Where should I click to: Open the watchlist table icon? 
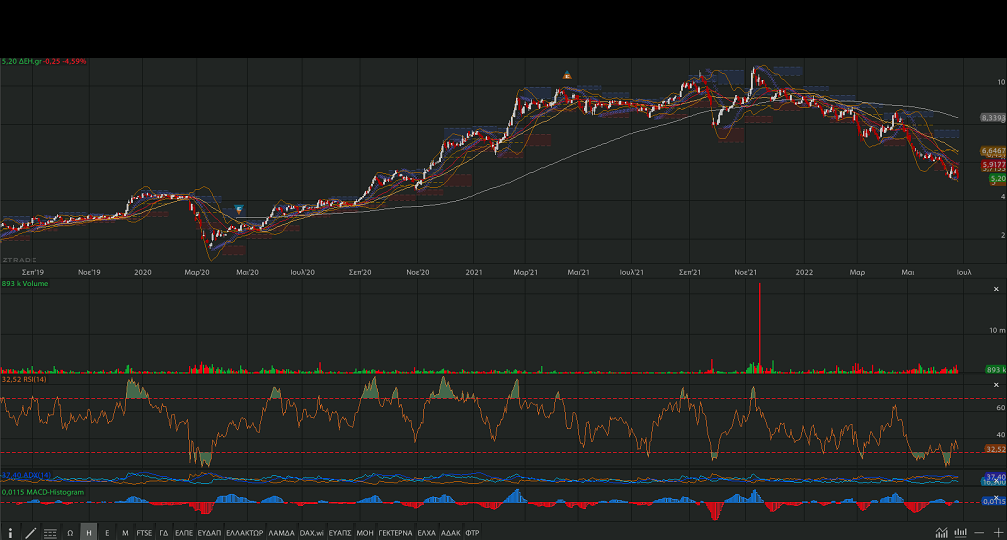tap(50, 533)
